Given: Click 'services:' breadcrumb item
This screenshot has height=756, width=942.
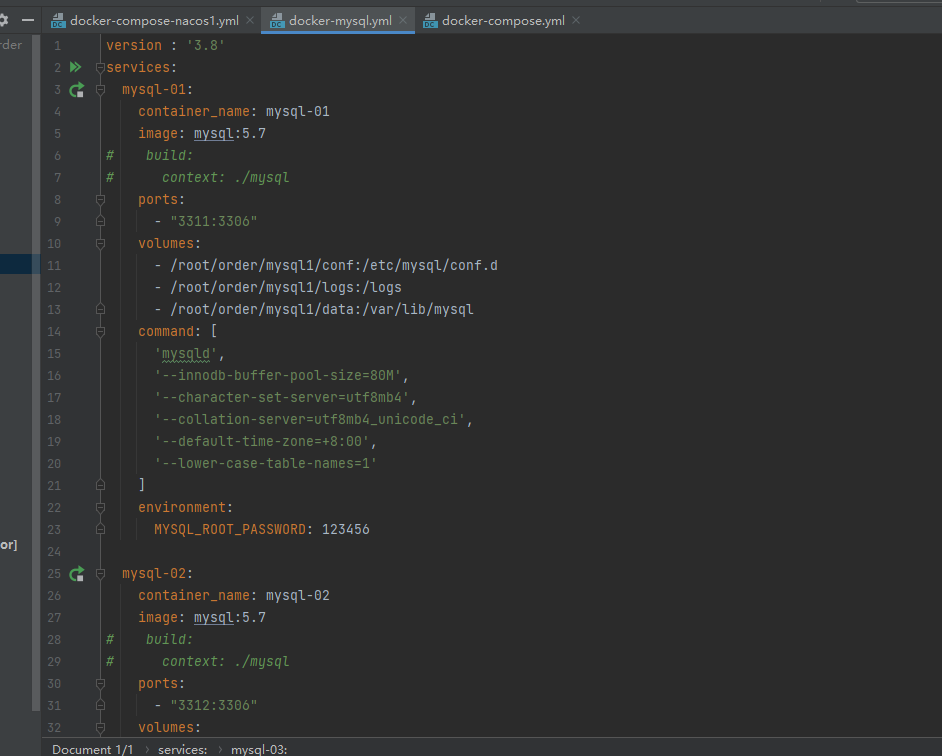Looking at the screenshot, I should [183, 749].
